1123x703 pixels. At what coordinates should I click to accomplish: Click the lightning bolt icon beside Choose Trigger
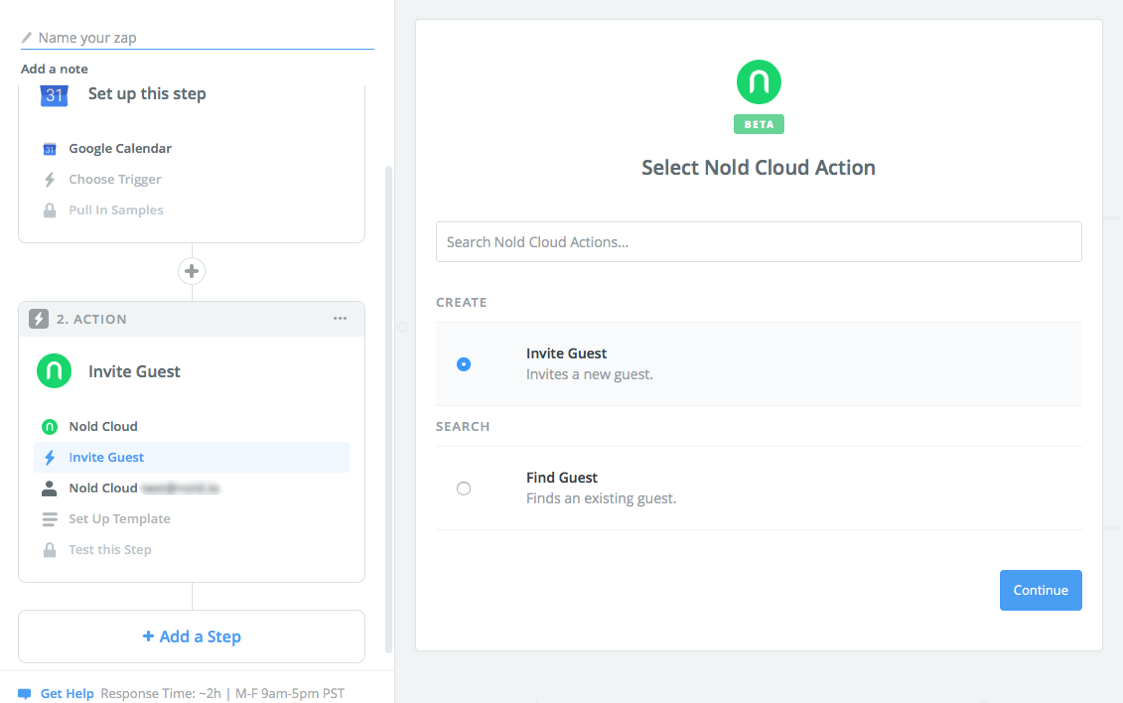pos(49,180)
